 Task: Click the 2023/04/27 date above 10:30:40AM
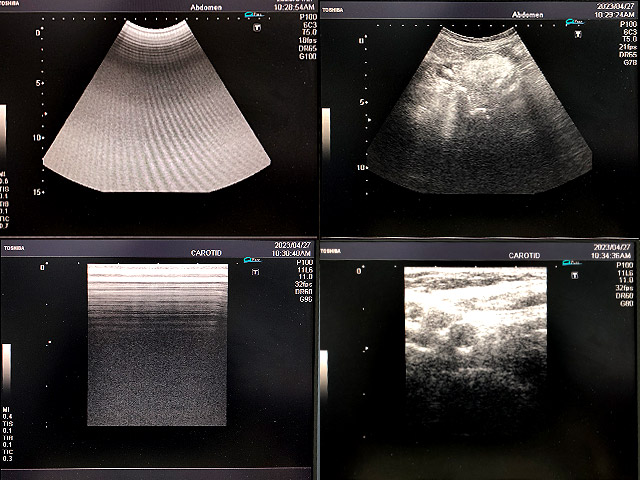[293, 245]
